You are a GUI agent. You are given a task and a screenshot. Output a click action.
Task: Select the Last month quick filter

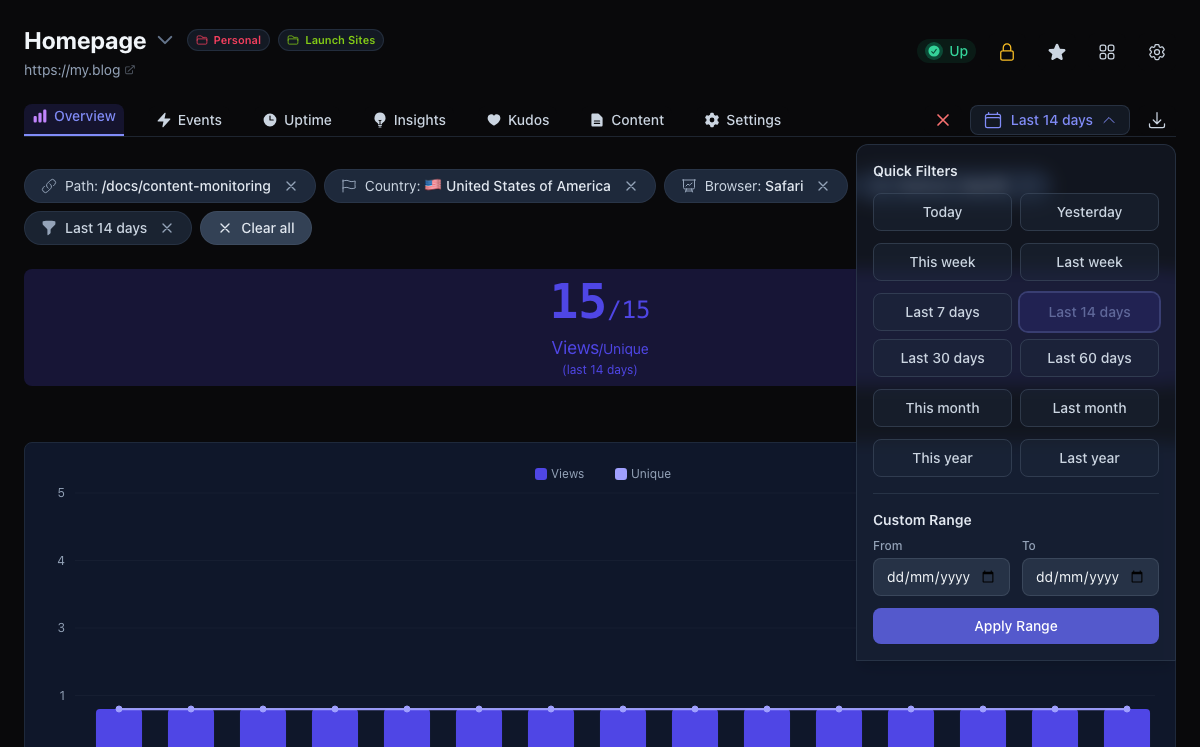[1089, 408]
